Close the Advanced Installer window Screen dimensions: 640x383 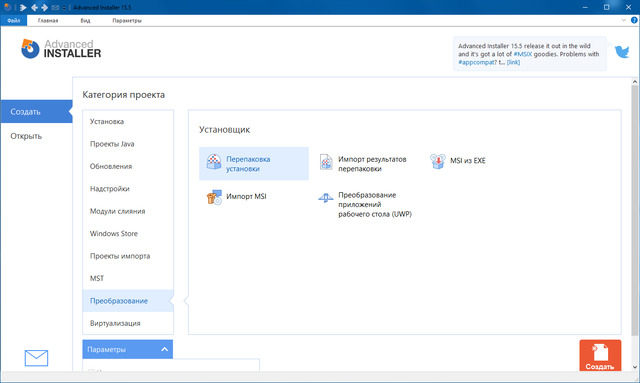click(x=629, y=7)
